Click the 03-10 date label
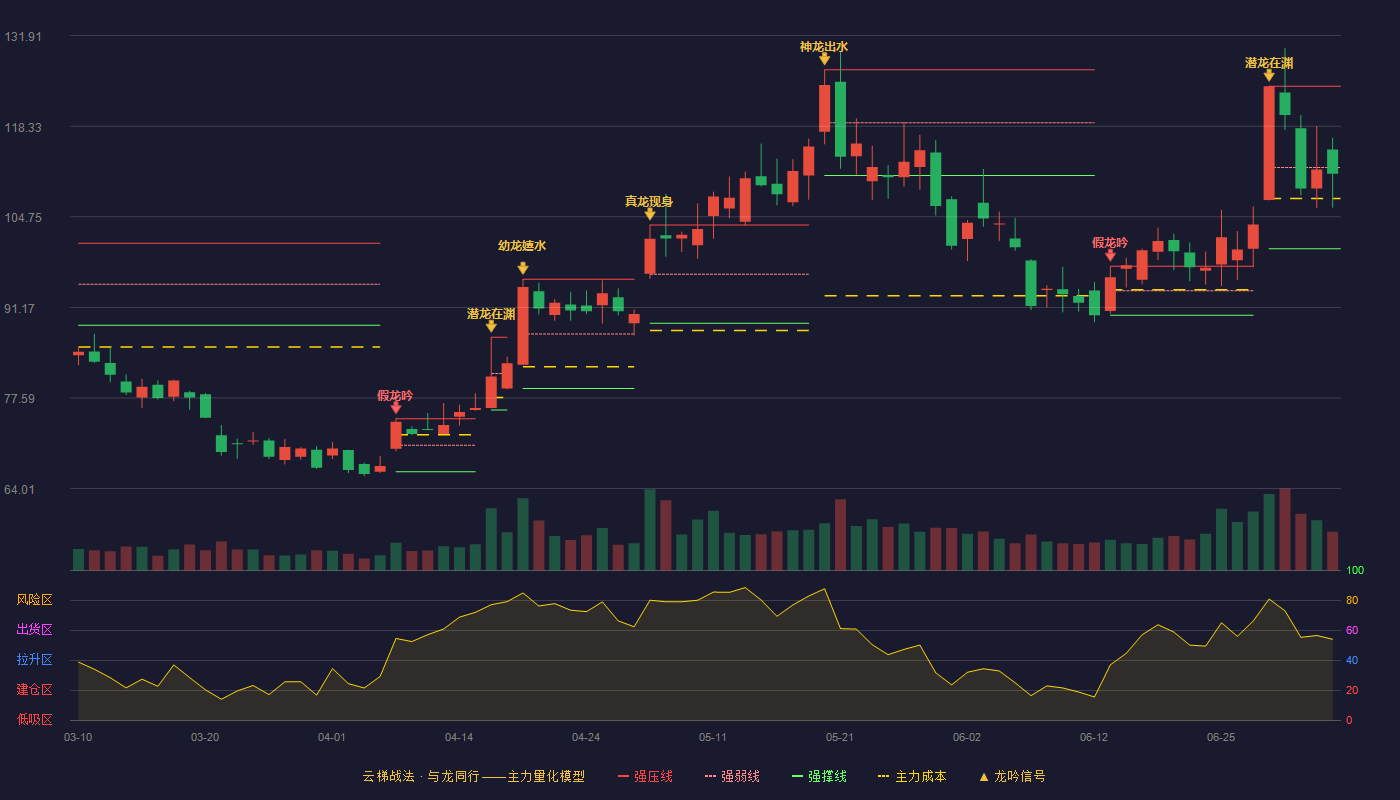The image size is (1400, 800). click(x=78, y=737)
